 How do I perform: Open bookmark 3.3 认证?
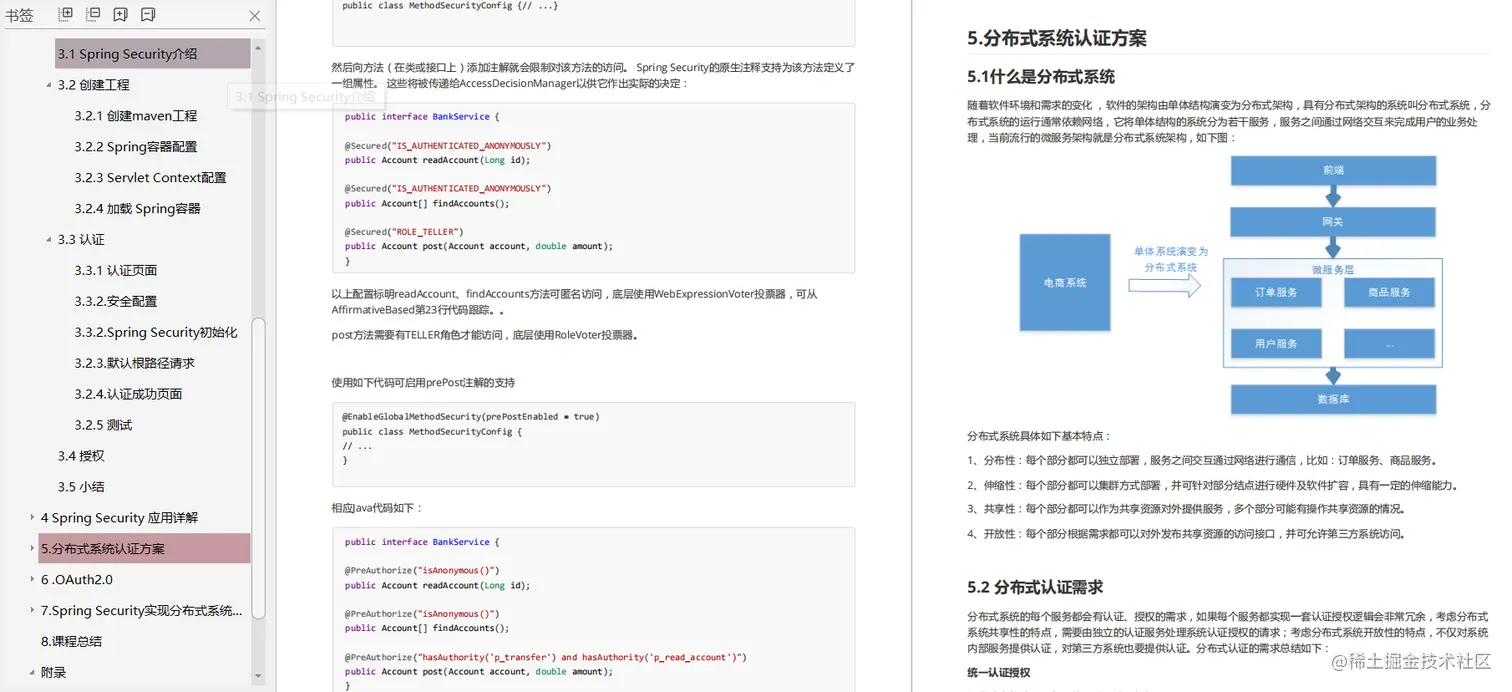[81, 240]
